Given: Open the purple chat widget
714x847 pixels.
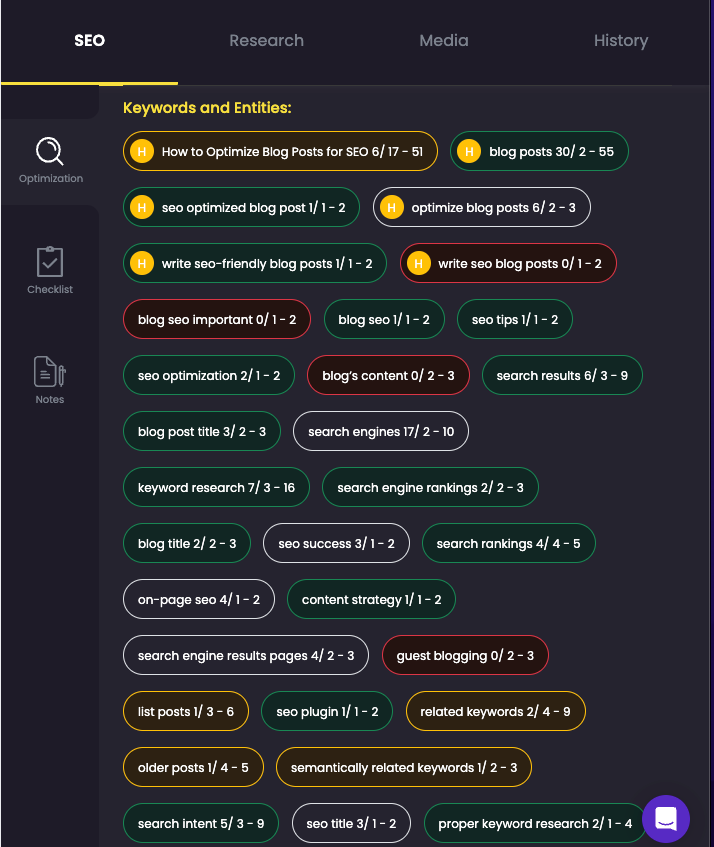Looking at the screenshot, I should coord(665,818).
